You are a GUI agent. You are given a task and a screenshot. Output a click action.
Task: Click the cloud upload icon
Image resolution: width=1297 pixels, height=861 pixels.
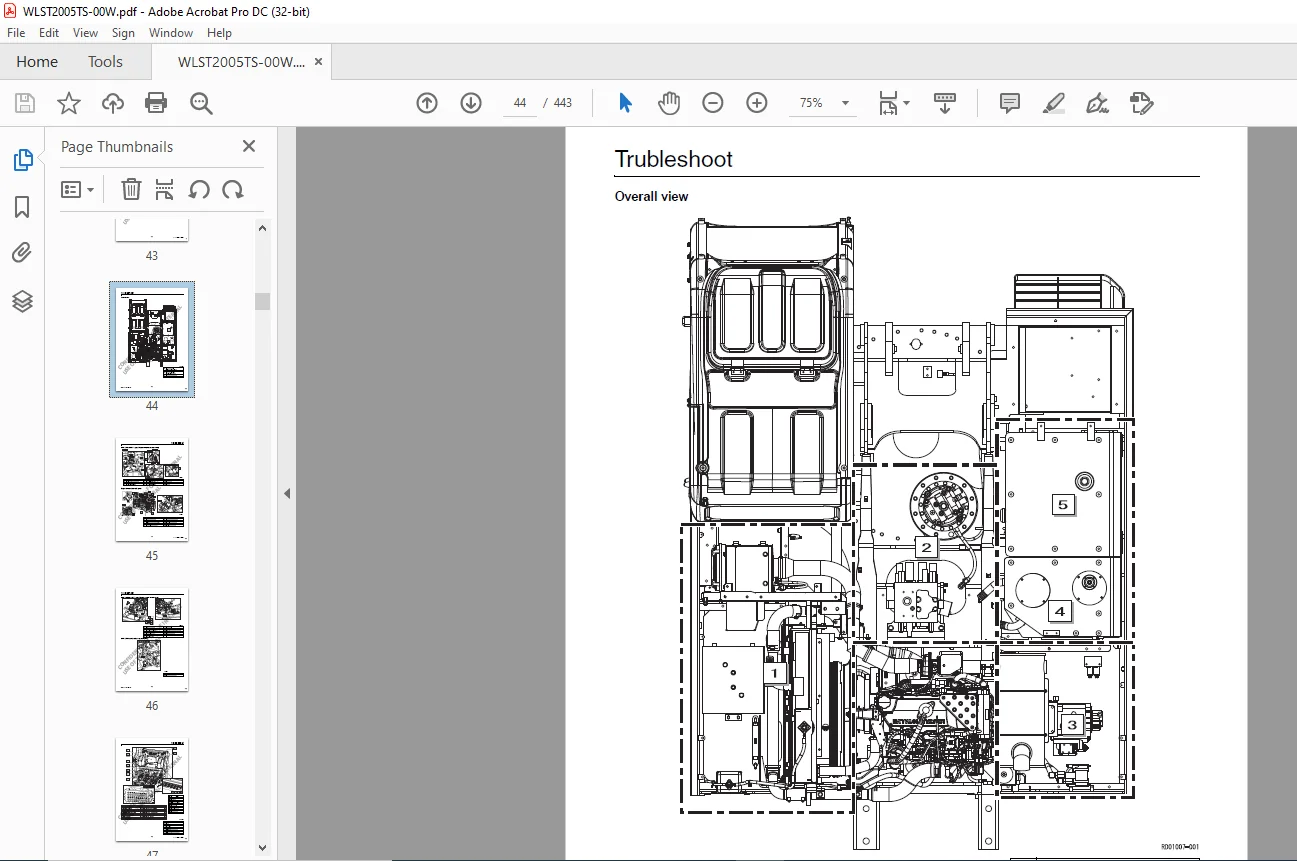pyautogui.click(x=113, y=103)
